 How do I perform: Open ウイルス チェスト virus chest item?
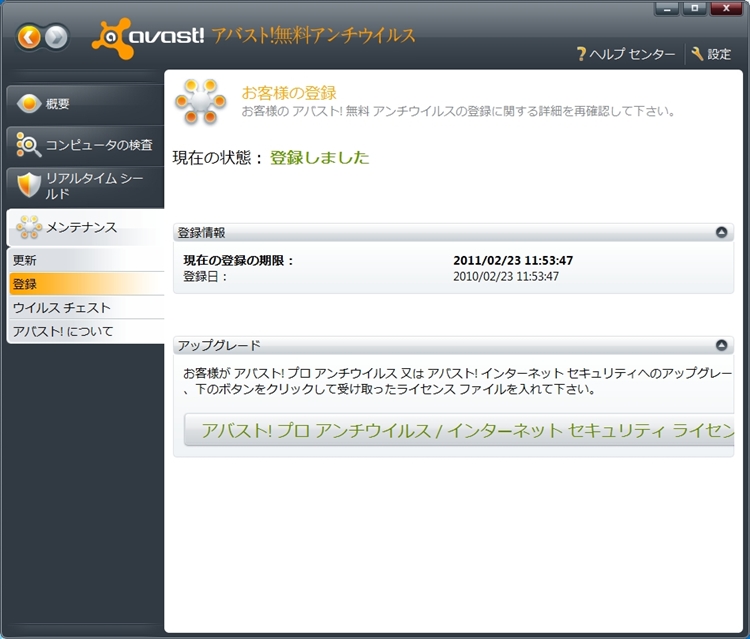click(87, 308)
